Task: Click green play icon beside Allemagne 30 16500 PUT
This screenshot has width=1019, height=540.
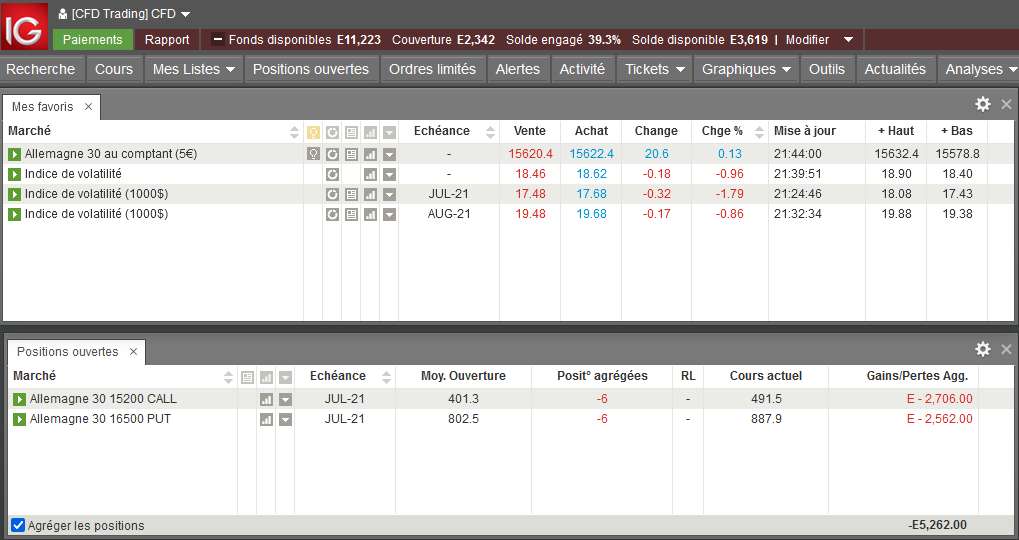Action: coord(19,420)
